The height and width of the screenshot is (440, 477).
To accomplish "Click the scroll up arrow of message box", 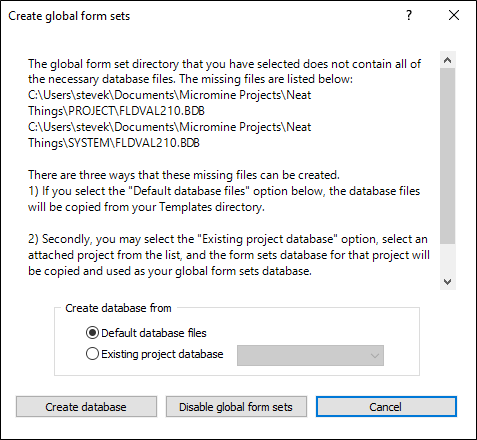I will (x=447, y=60).
